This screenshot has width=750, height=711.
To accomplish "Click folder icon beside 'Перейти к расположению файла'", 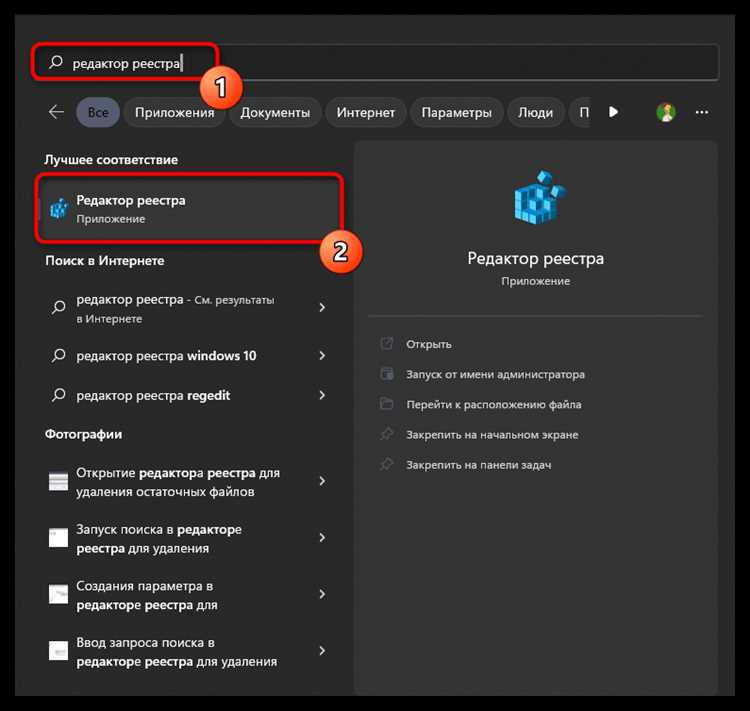I will (x=386, y=403).
